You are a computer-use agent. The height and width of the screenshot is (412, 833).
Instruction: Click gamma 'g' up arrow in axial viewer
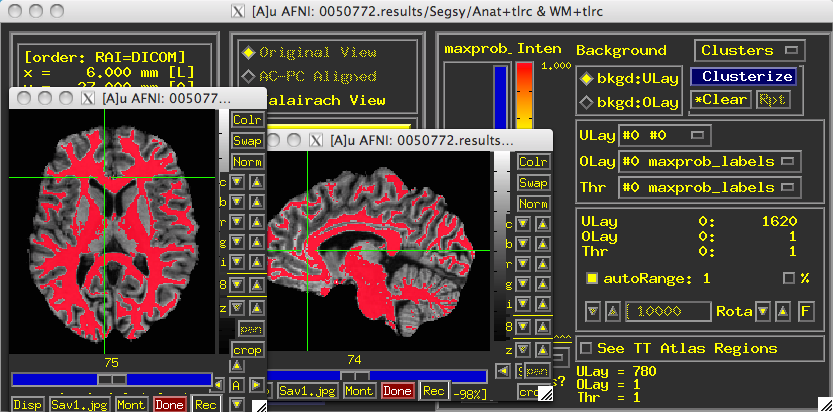pos(257,243)
